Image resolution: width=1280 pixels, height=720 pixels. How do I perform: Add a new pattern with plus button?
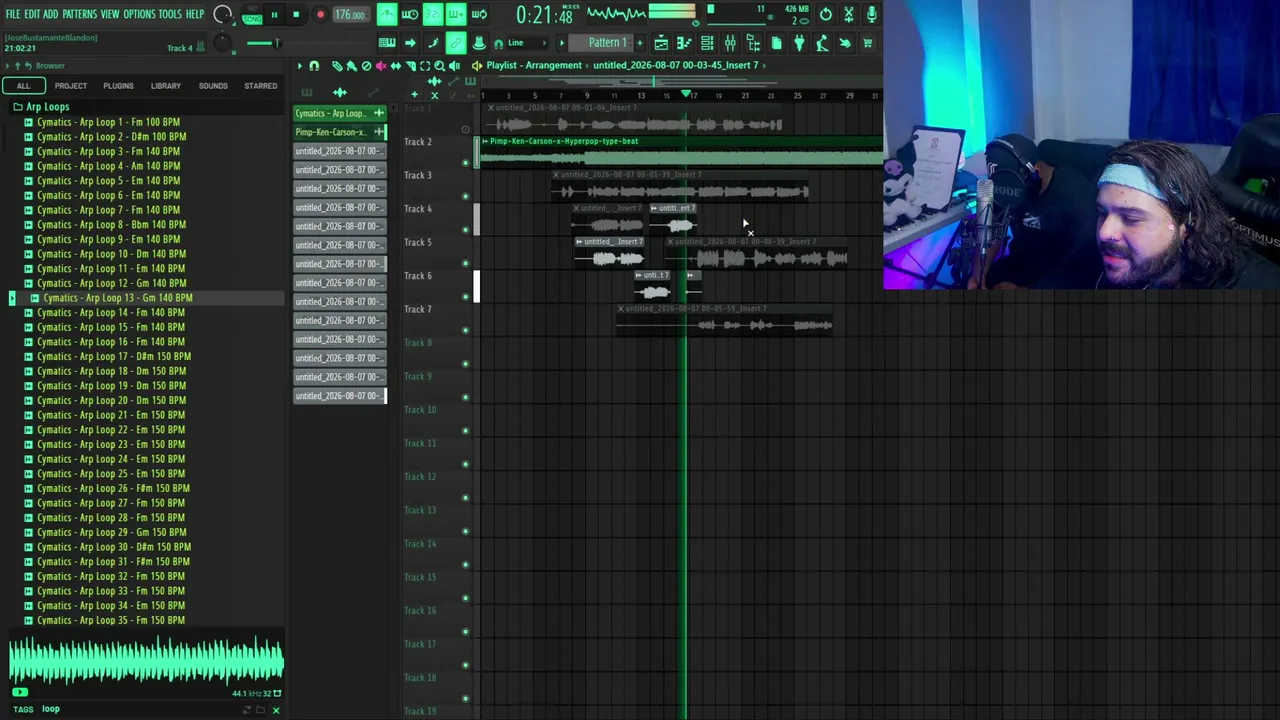tap(640, 43)
